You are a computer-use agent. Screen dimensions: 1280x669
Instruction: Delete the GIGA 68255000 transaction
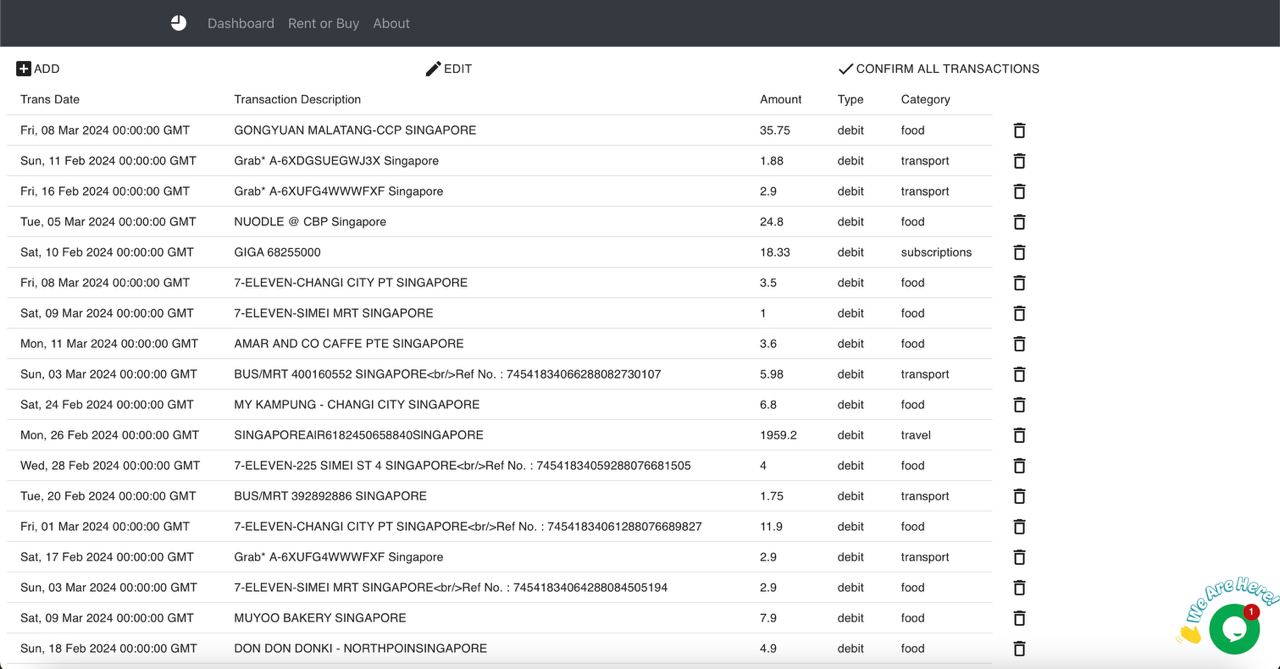[1019, 252]
